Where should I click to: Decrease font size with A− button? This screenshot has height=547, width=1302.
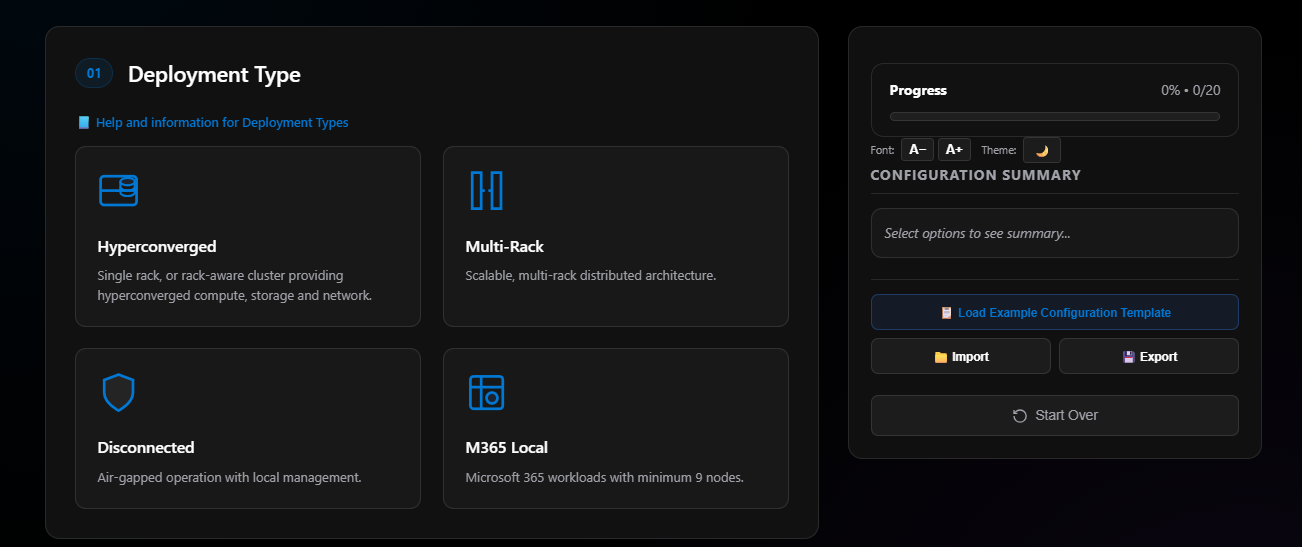(917, 150)
